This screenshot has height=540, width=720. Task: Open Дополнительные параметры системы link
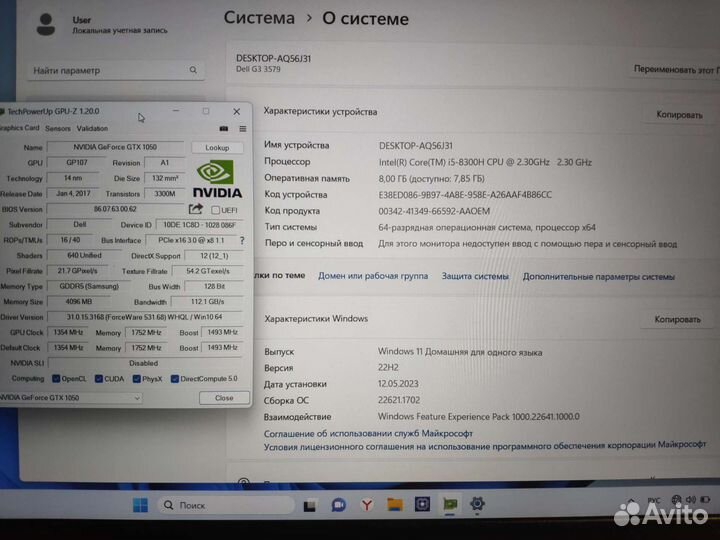(598, 277)
